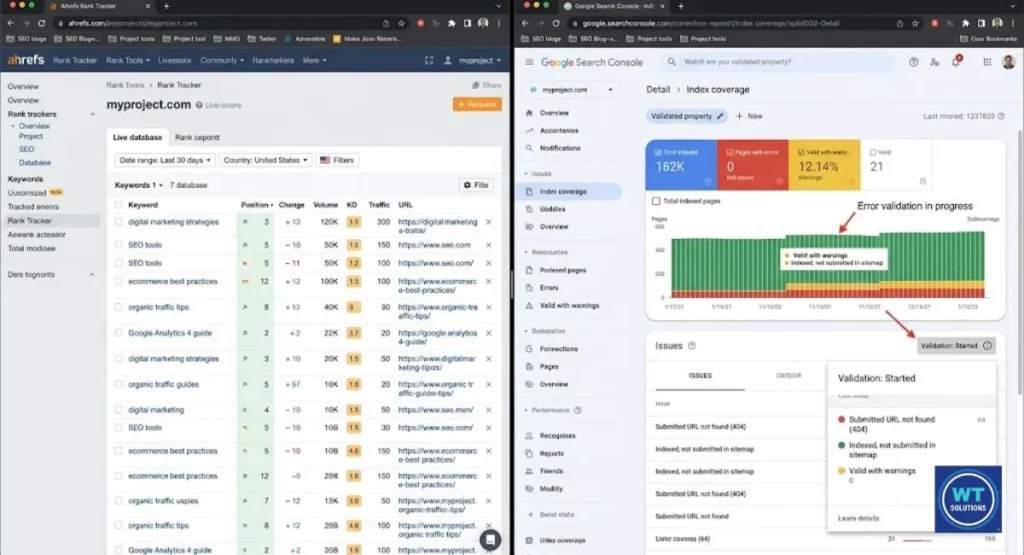The image size is (1024, 555).
Task: Check the digital marketing strategies 120K row
Action: (118, 222)
